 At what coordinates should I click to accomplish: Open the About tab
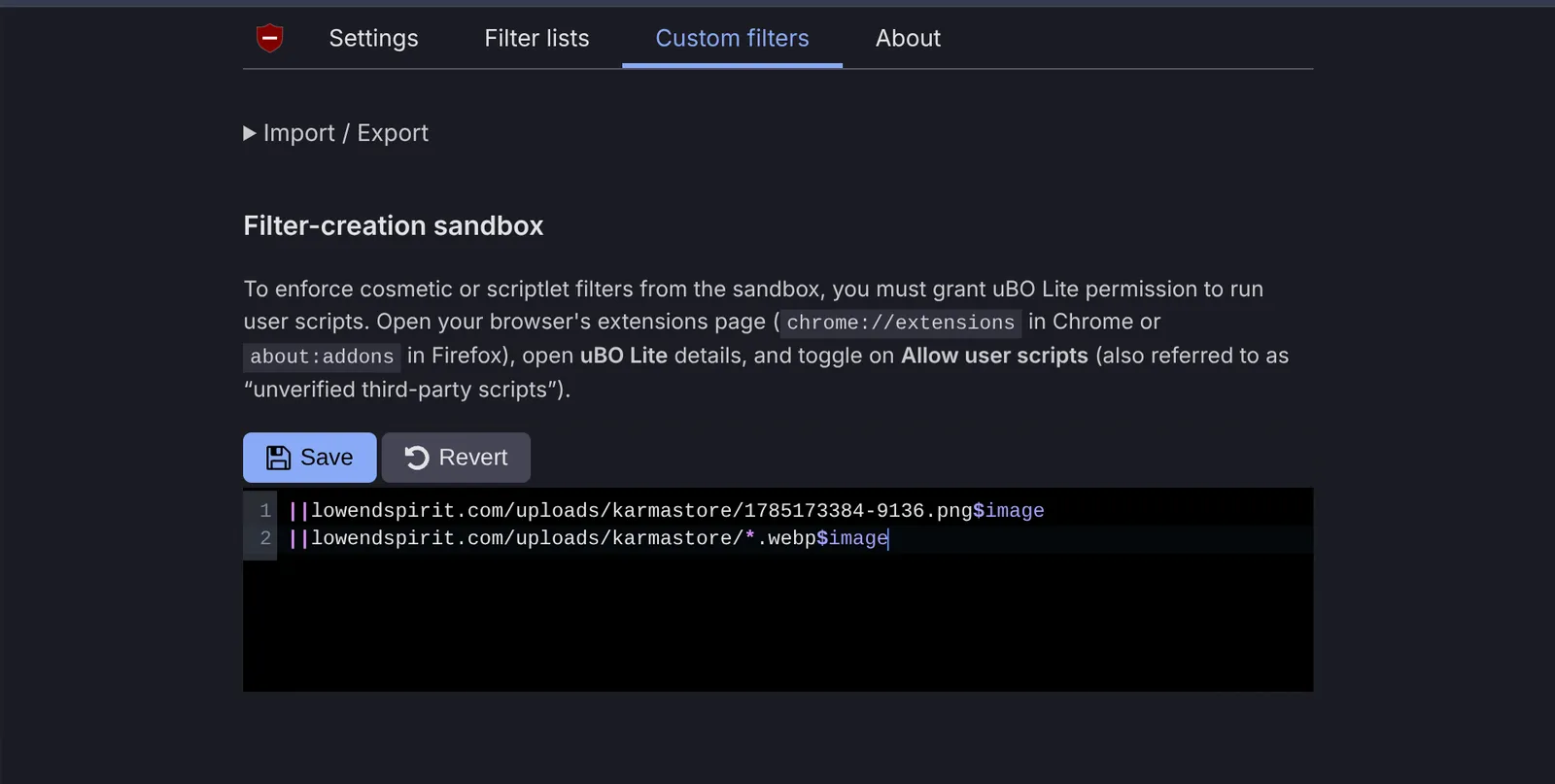[x=908, y=38]
